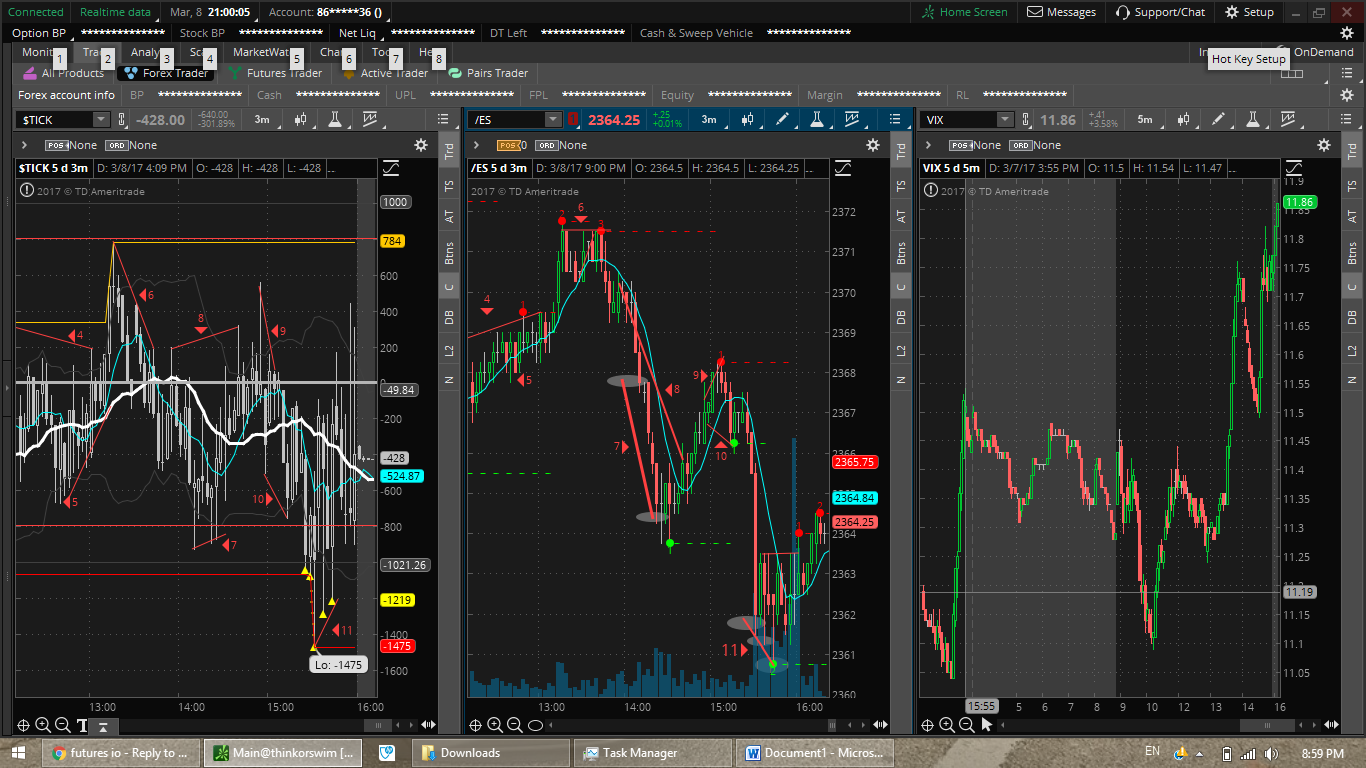Toggle symbol link on VIX chart
Viewport: 1366px width, 768px height.
(x=1027, y=120)
